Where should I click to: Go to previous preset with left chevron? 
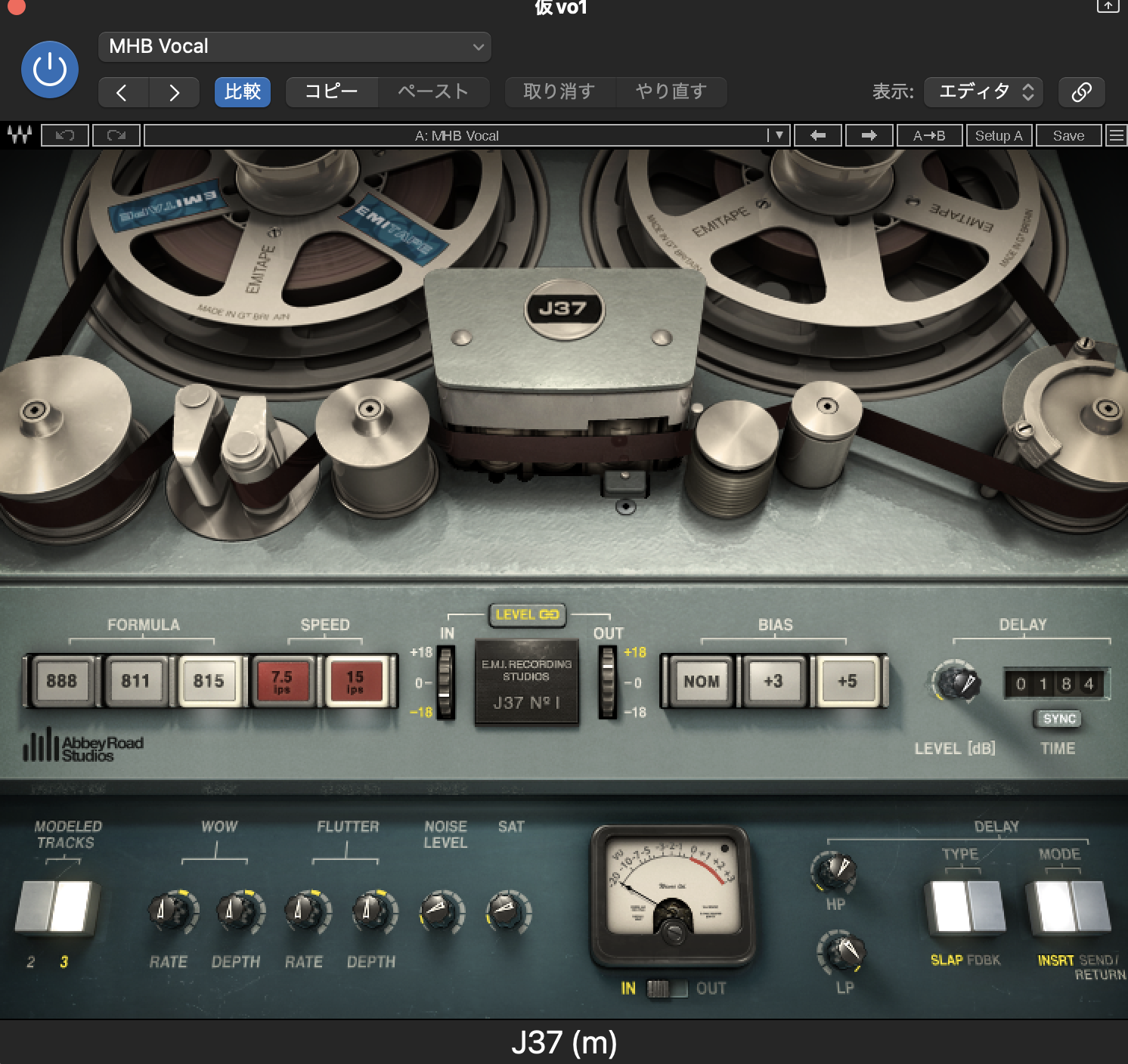[122, 92]
